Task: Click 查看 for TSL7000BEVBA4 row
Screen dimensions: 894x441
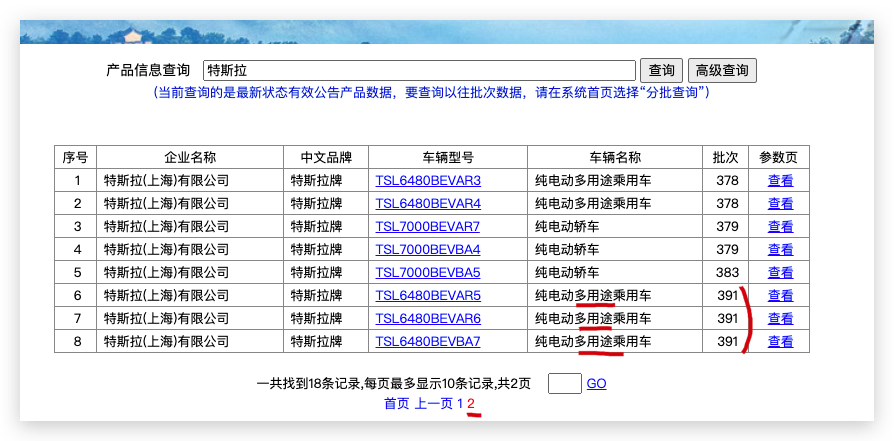Action: coord(780,249)
